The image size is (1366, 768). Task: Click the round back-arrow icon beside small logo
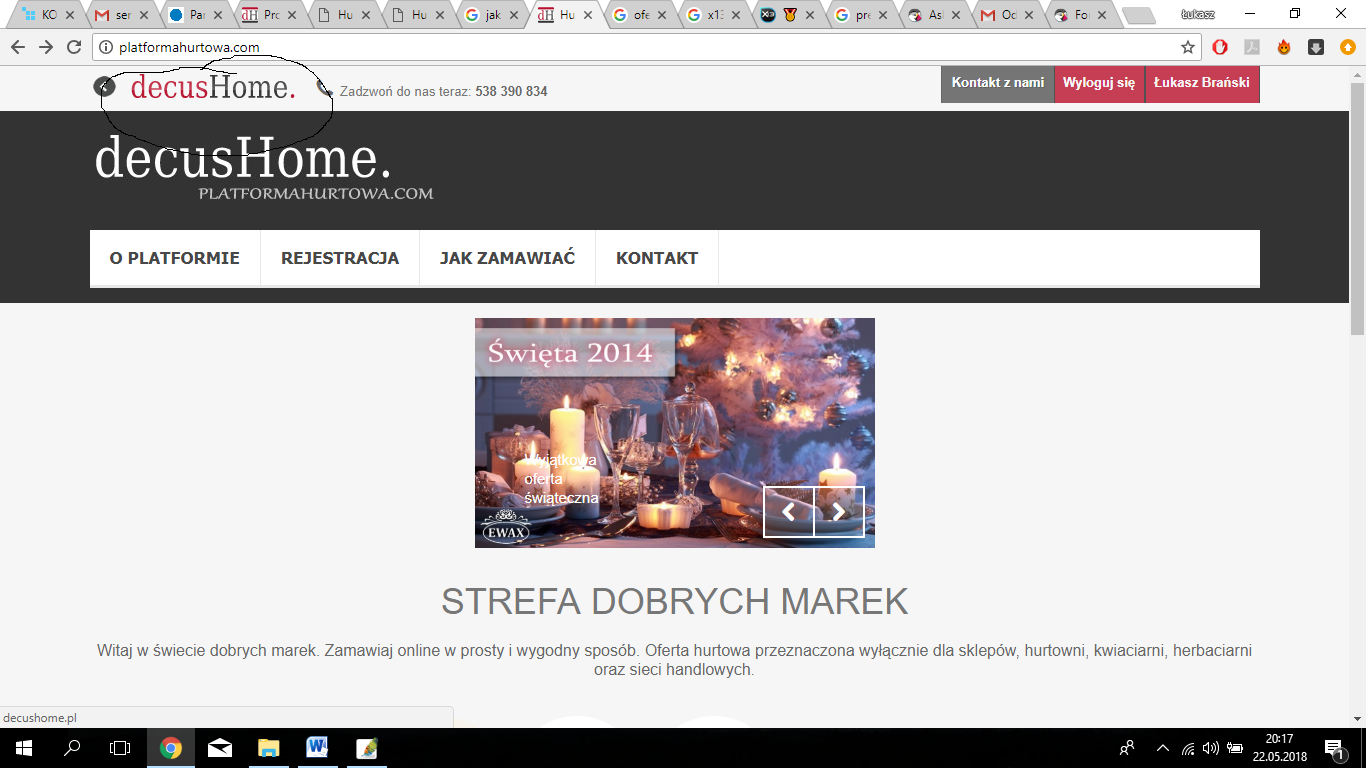click(104, 86)
